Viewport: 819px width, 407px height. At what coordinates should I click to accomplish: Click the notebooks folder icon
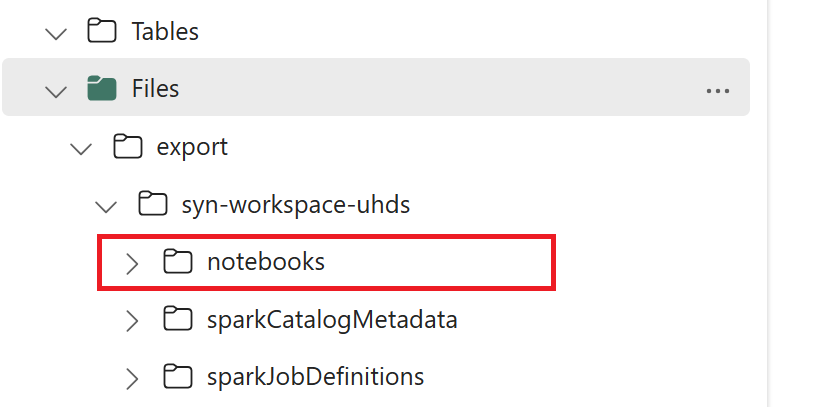178,261
